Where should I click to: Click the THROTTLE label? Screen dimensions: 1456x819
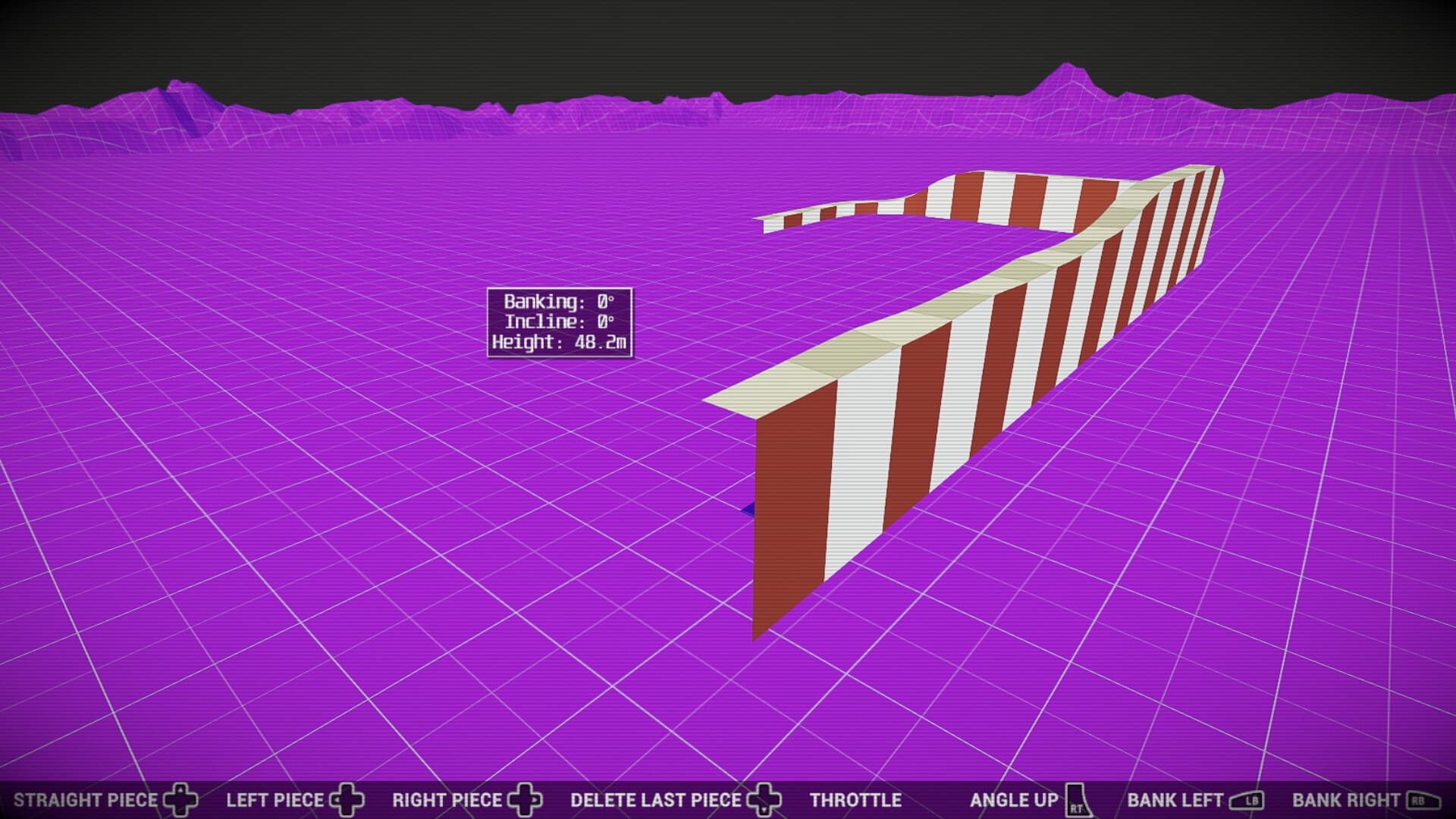point(855,800)
